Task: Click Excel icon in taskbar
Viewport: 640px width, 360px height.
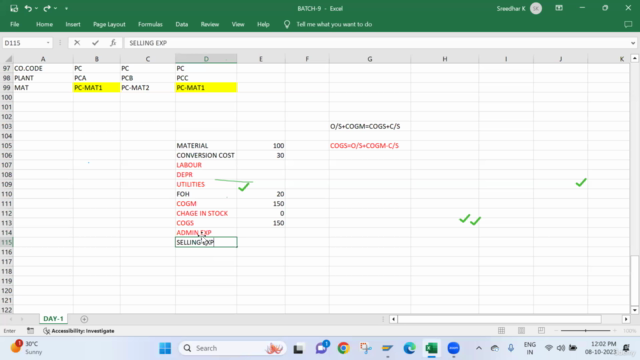Action: click(431, 348)
